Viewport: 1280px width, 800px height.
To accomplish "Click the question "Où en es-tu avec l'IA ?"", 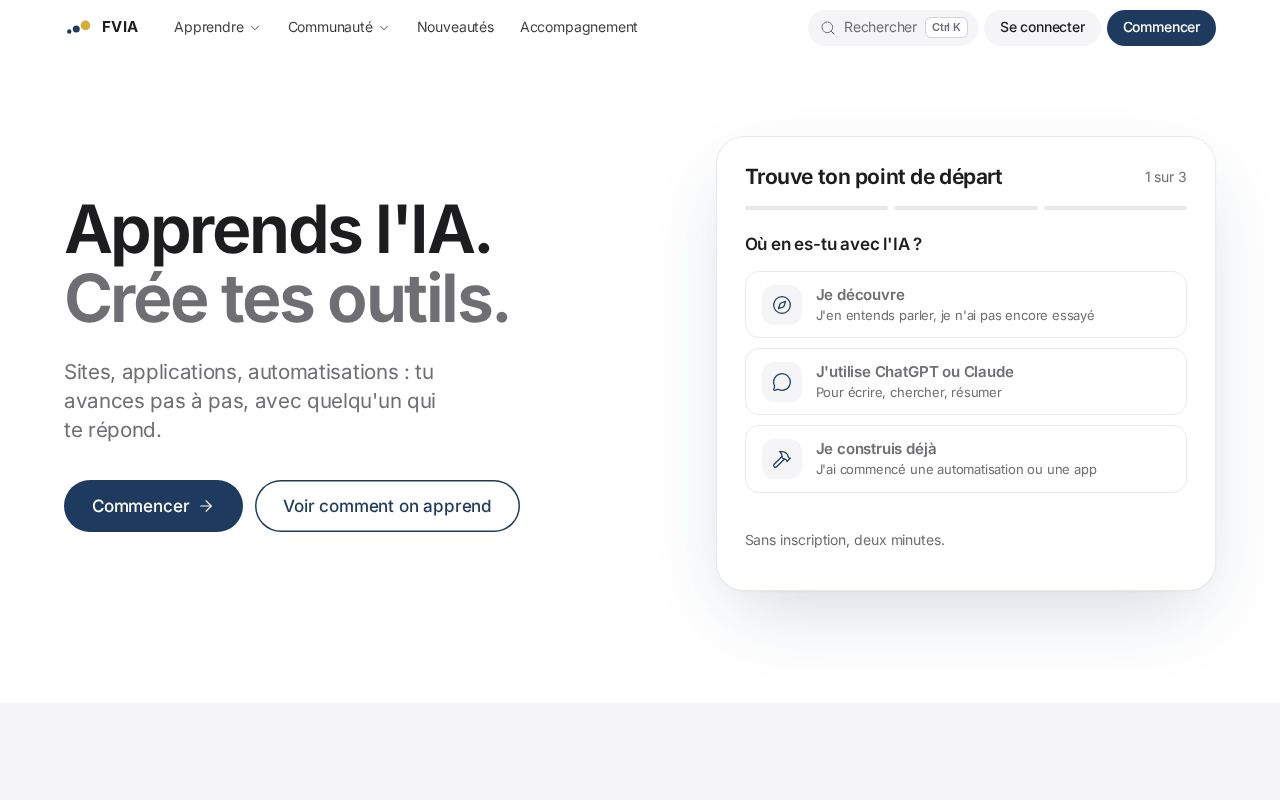I will tap(833, 244).
